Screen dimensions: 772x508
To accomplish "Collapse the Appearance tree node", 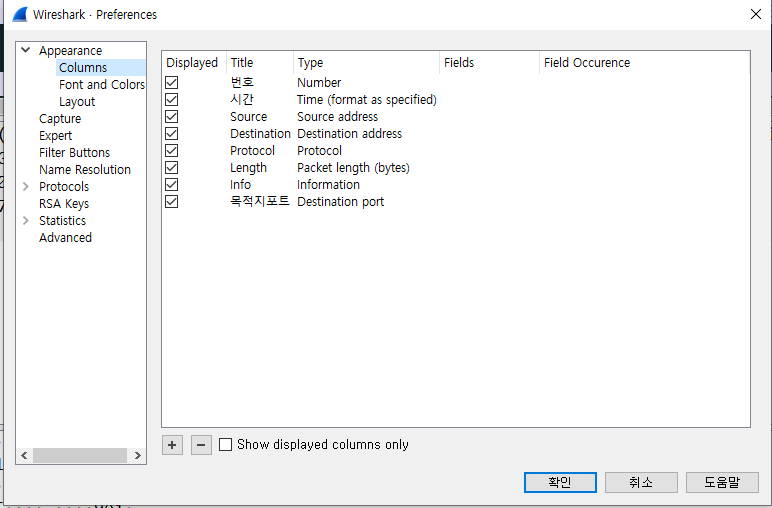I will point(26,50).
